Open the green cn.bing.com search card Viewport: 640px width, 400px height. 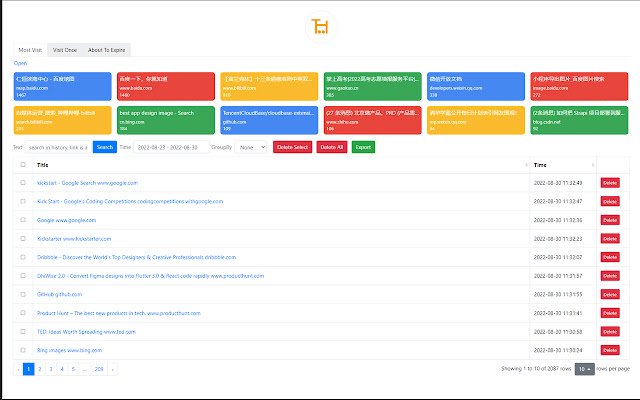coord(166,120)
